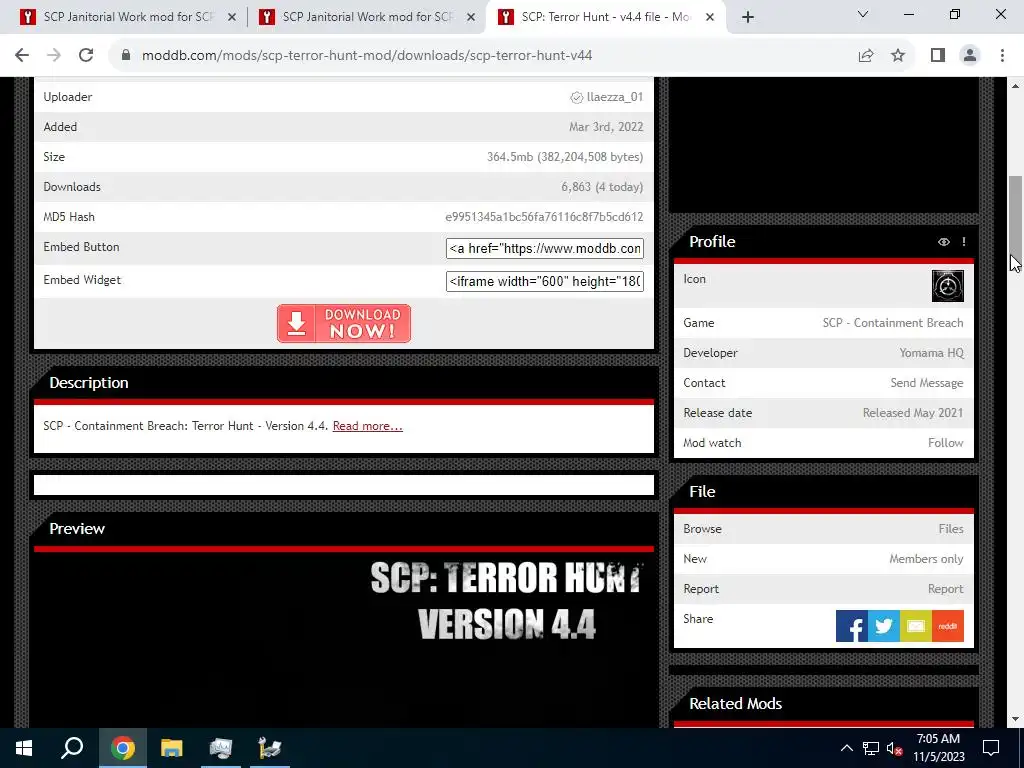Click scrollbar down arrow

[x=1015, y=720]
